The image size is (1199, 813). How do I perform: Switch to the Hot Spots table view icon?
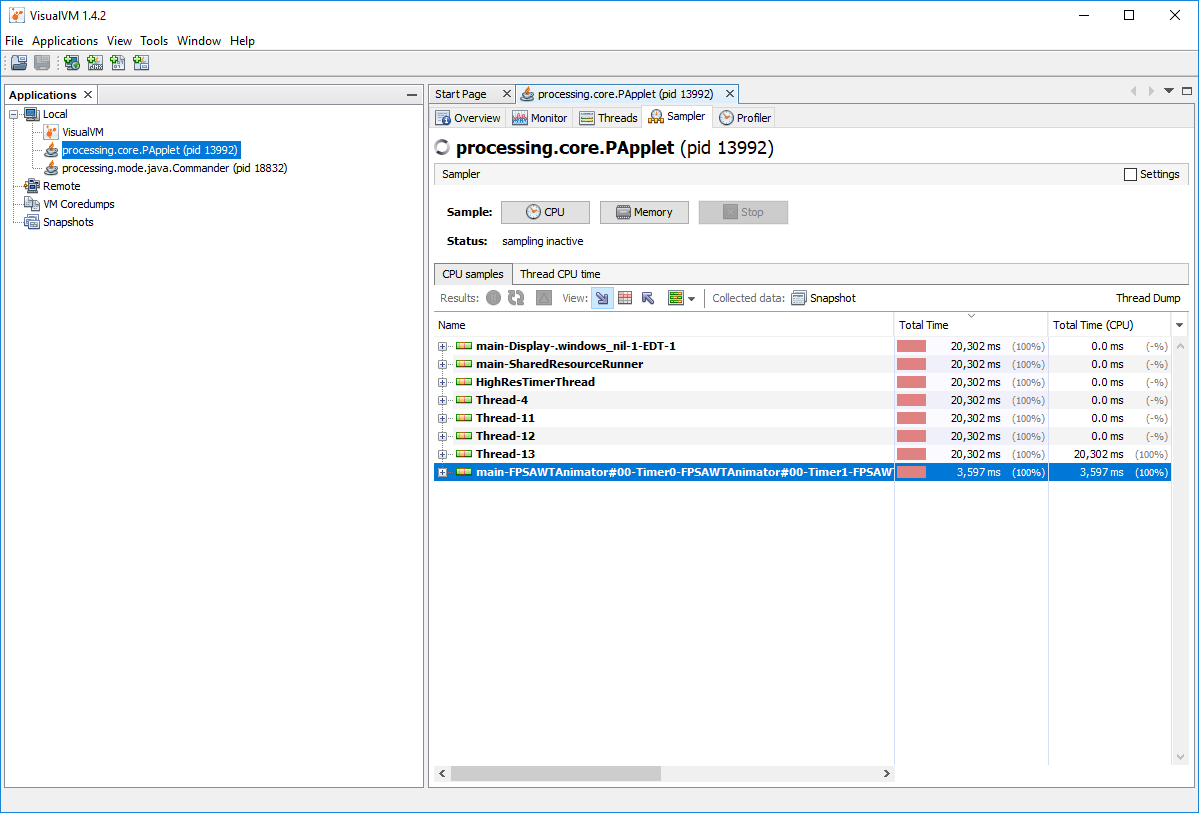625,298
